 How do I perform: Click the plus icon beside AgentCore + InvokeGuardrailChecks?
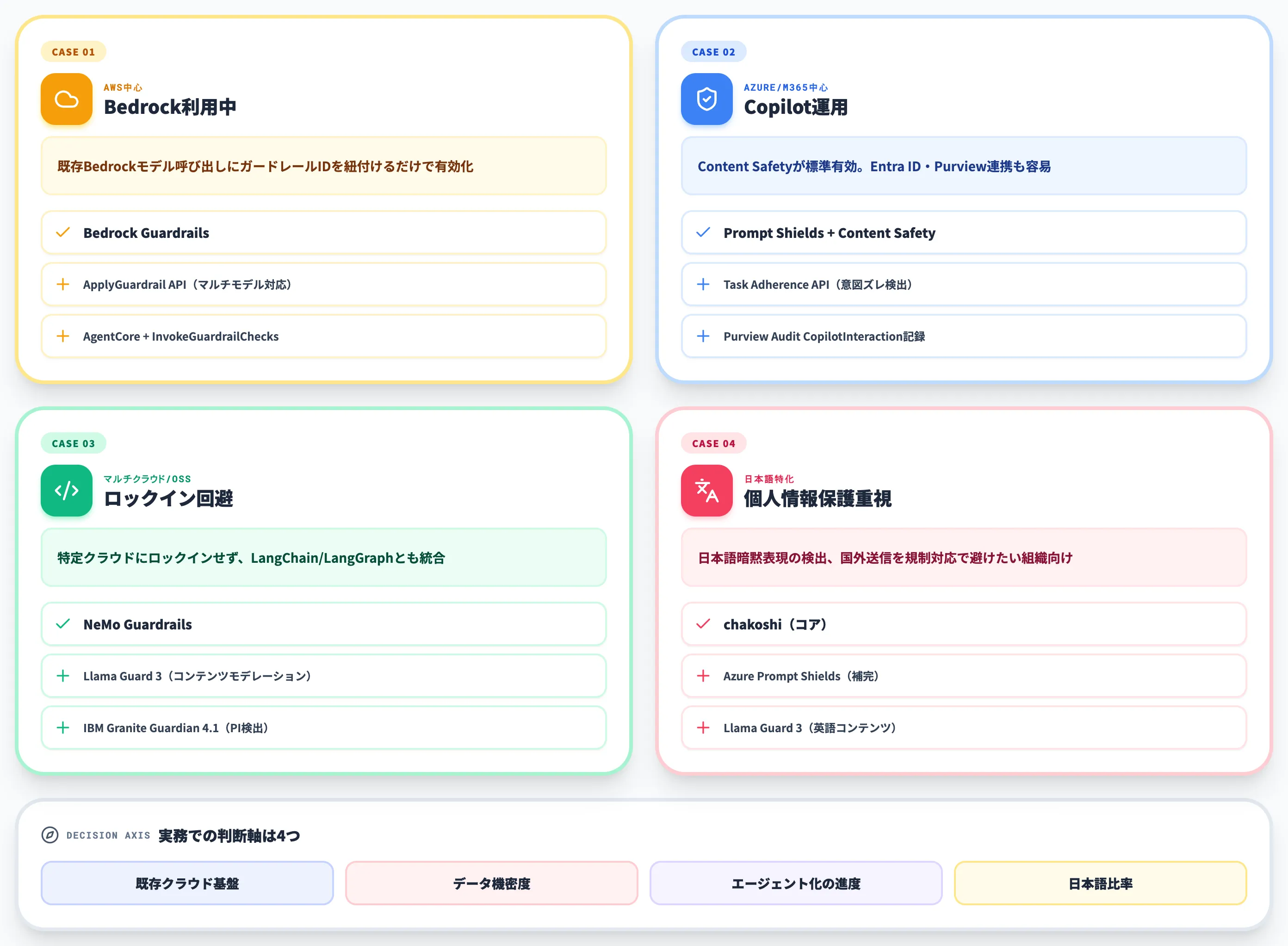tap(63, 336)
